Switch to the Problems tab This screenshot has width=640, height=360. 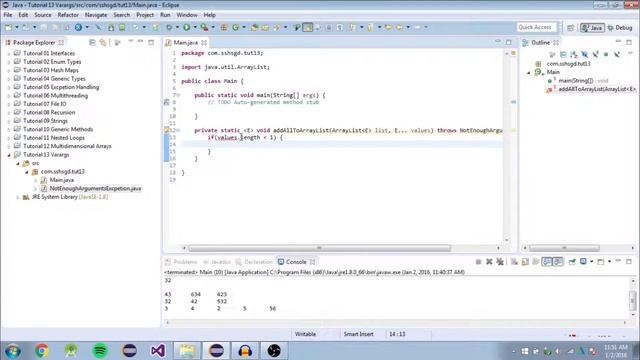click(181, 262)
